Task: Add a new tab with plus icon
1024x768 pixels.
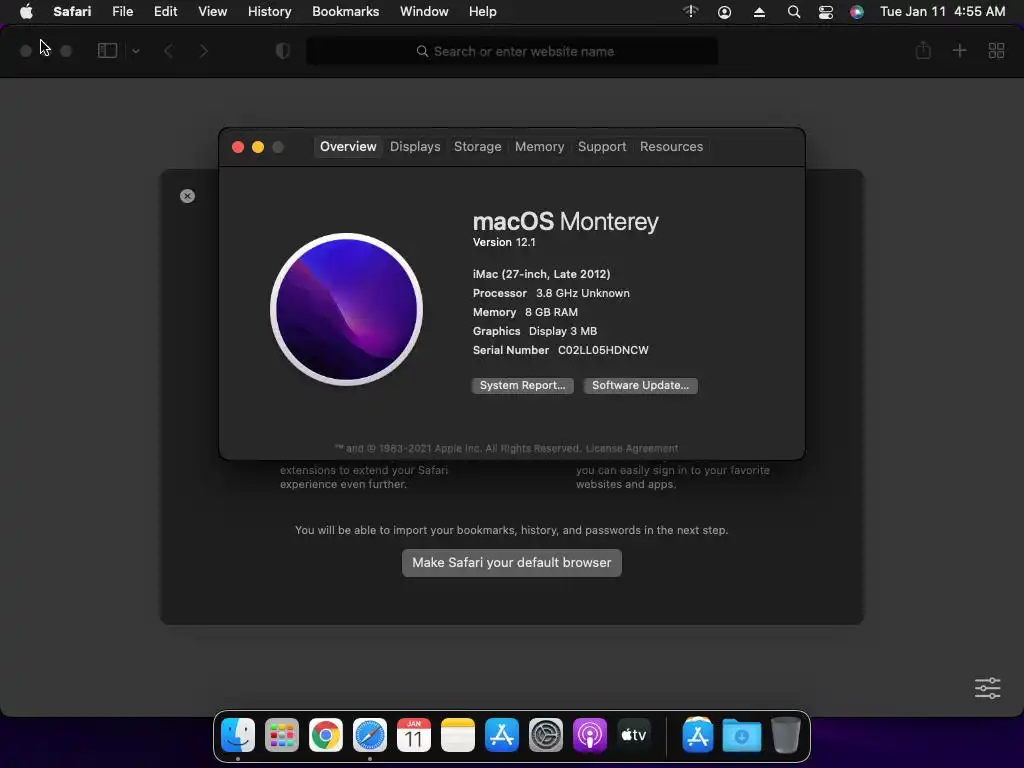Action: pyautogui.click(x=959, y=50)
